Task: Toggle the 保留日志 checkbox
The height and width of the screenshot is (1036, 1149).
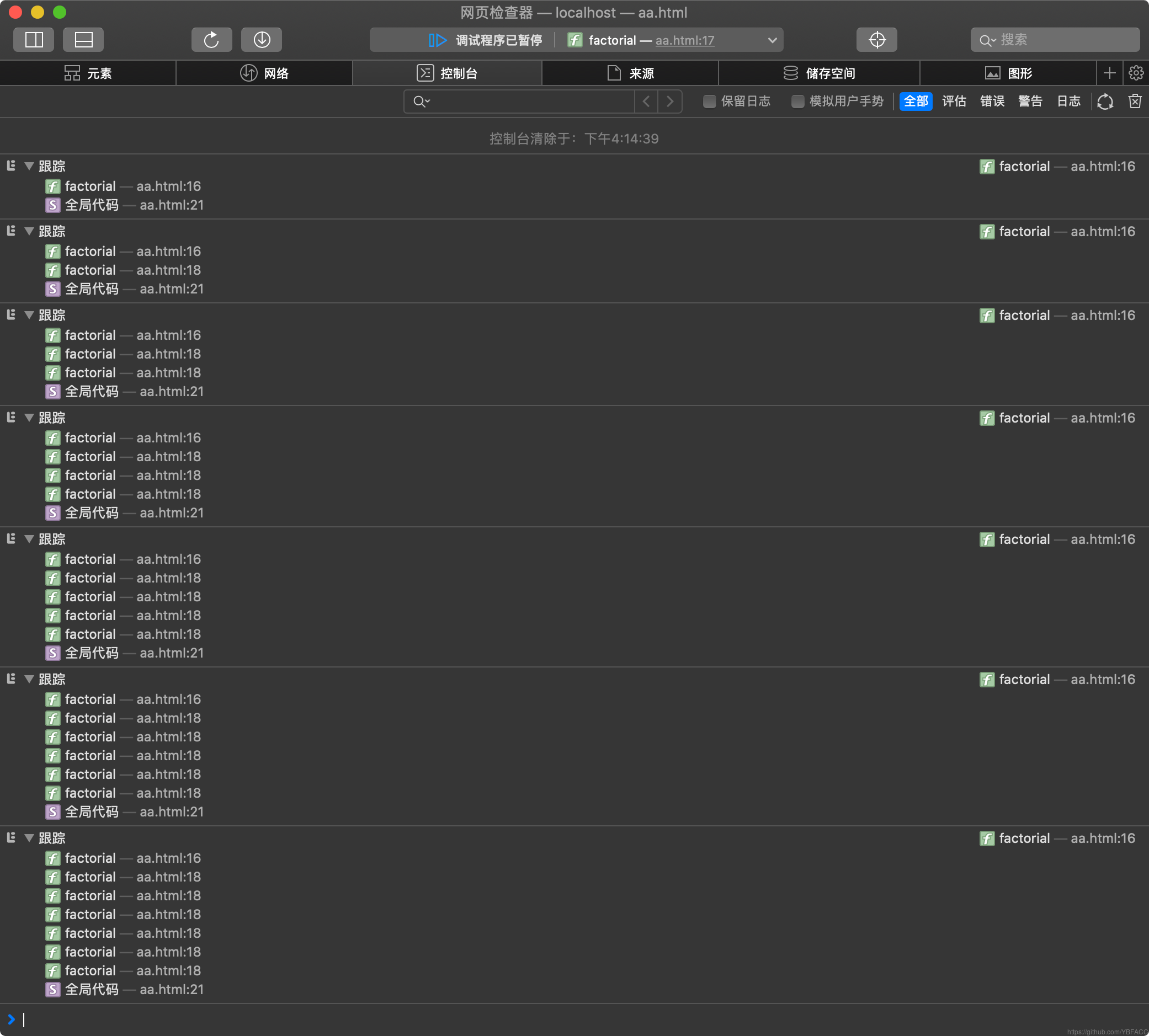Action: pos(710,102)
